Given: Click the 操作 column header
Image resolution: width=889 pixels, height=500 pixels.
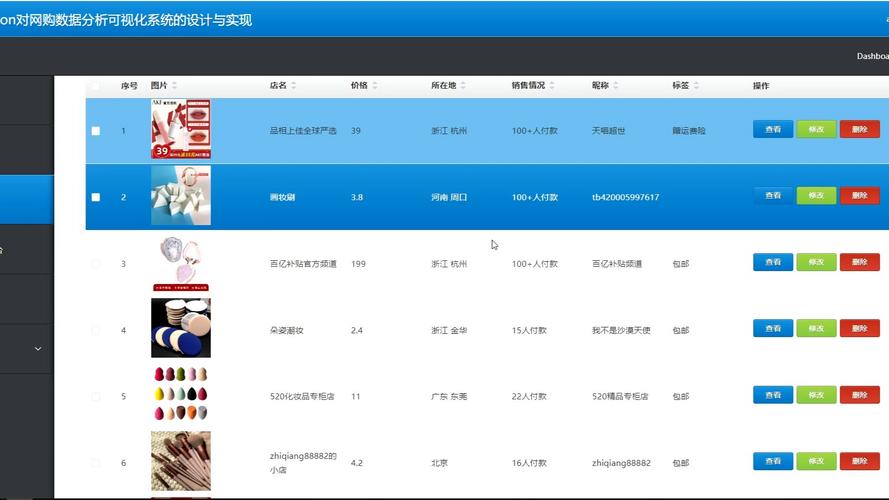Looking at the screenshot, I should coord(761,86).
